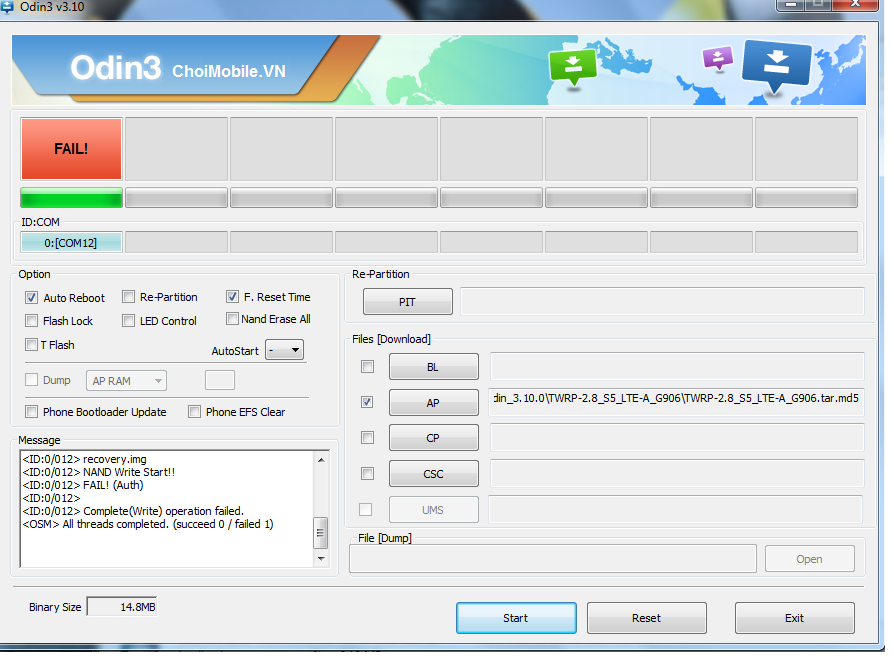The width and height of the screenshot is (894, 657).
Task: Click the BL file path field
Action: pos(677,367)
